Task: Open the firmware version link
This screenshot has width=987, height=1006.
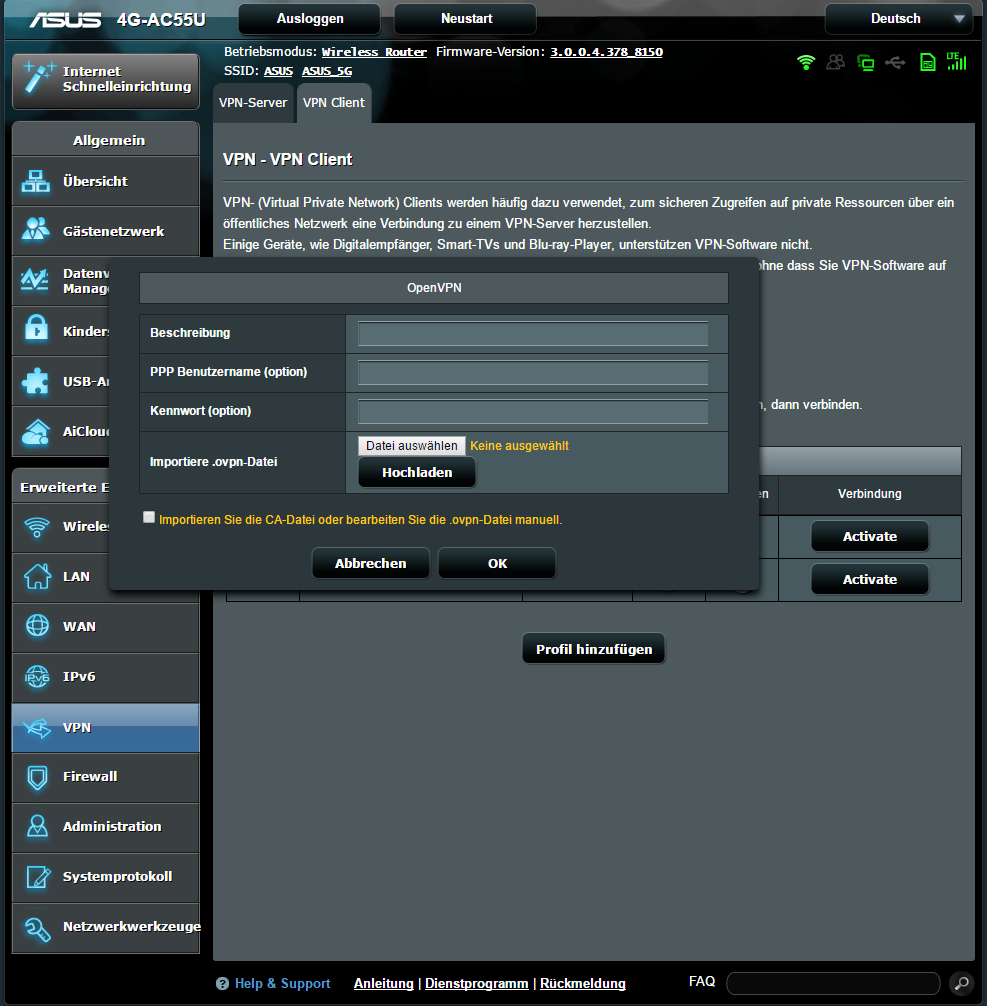Action: pyautogui.click(x=606, y=52)
